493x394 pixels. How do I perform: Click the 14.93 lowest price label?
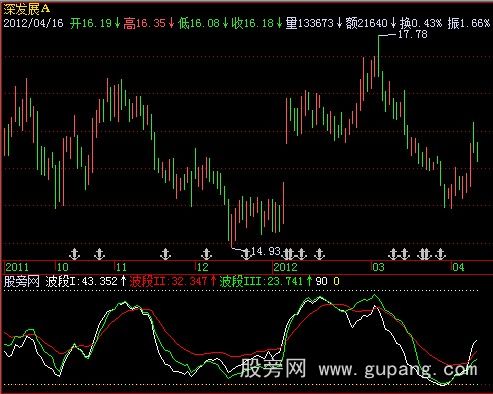266,251
